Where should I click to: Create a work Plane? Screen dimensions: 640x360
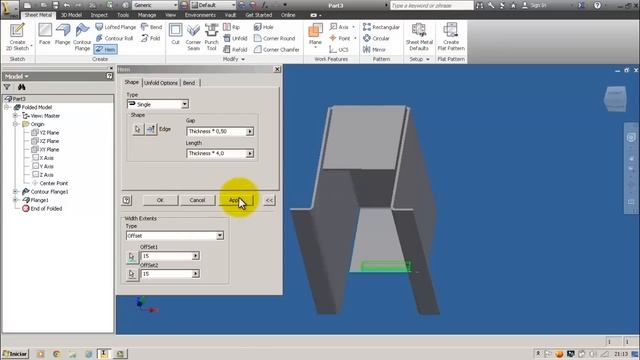coord(315,35)
